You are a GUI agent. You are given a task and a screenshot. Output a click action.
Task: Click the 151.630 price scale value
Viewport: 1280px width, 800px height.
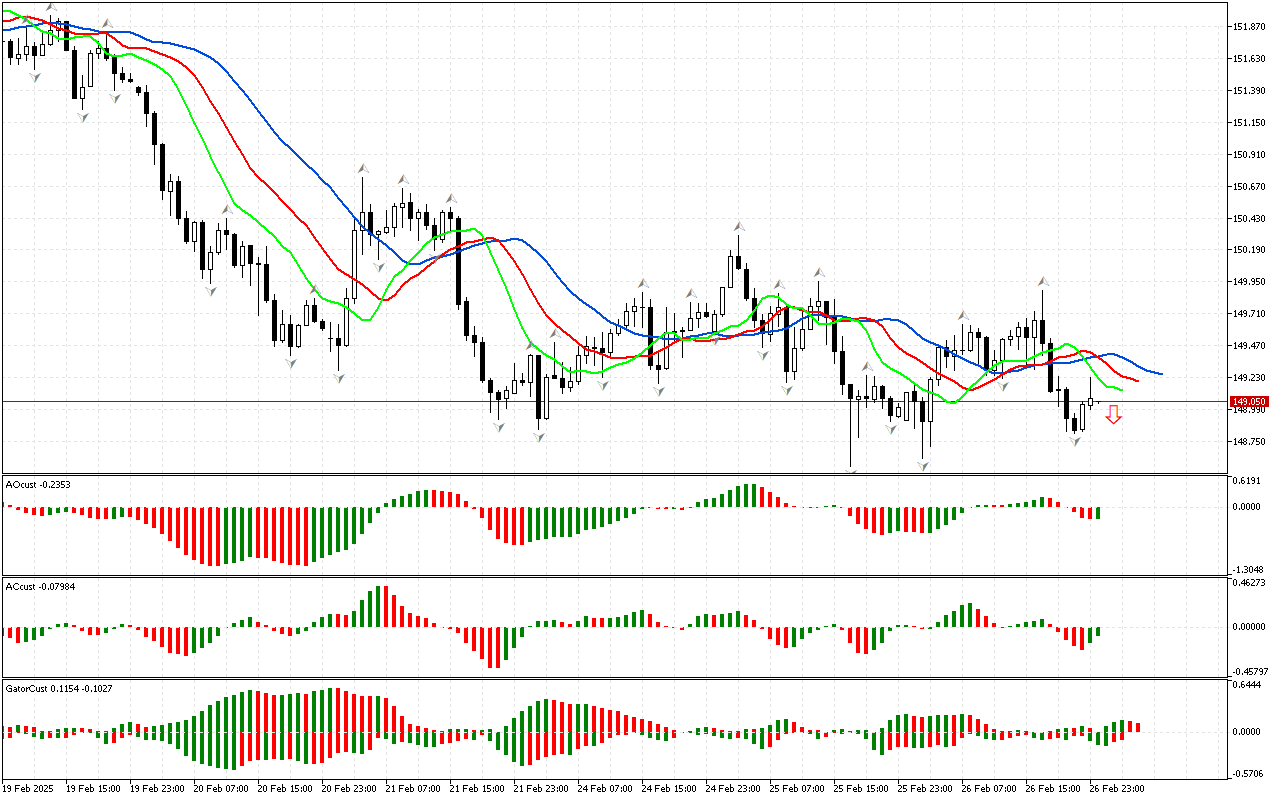(1250, 59)
